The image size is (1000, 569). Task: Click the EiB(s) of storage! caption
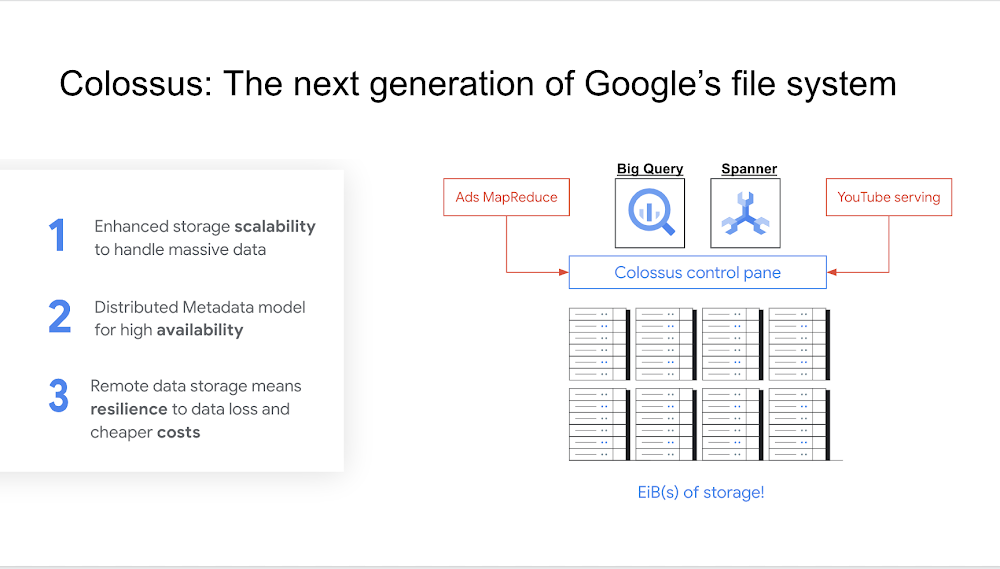701,492
